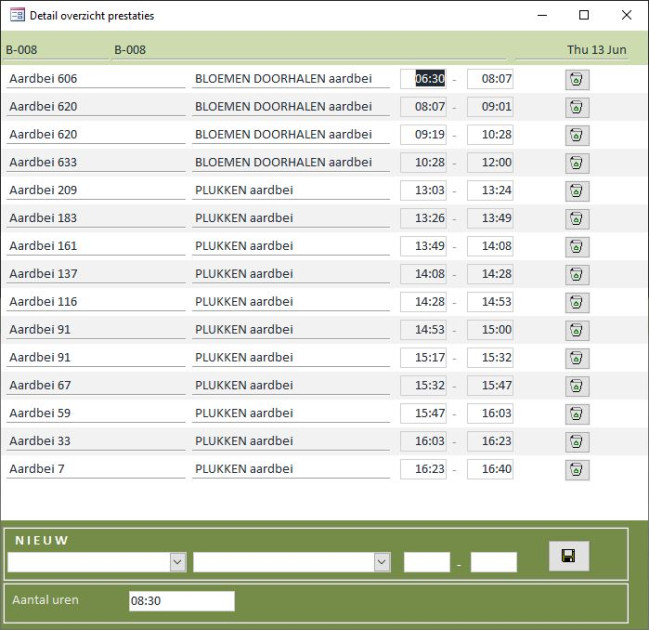Close the Detail overzicht prestaties window
Viewport: 649px width, 630px height.
click(x=626, y=15)
